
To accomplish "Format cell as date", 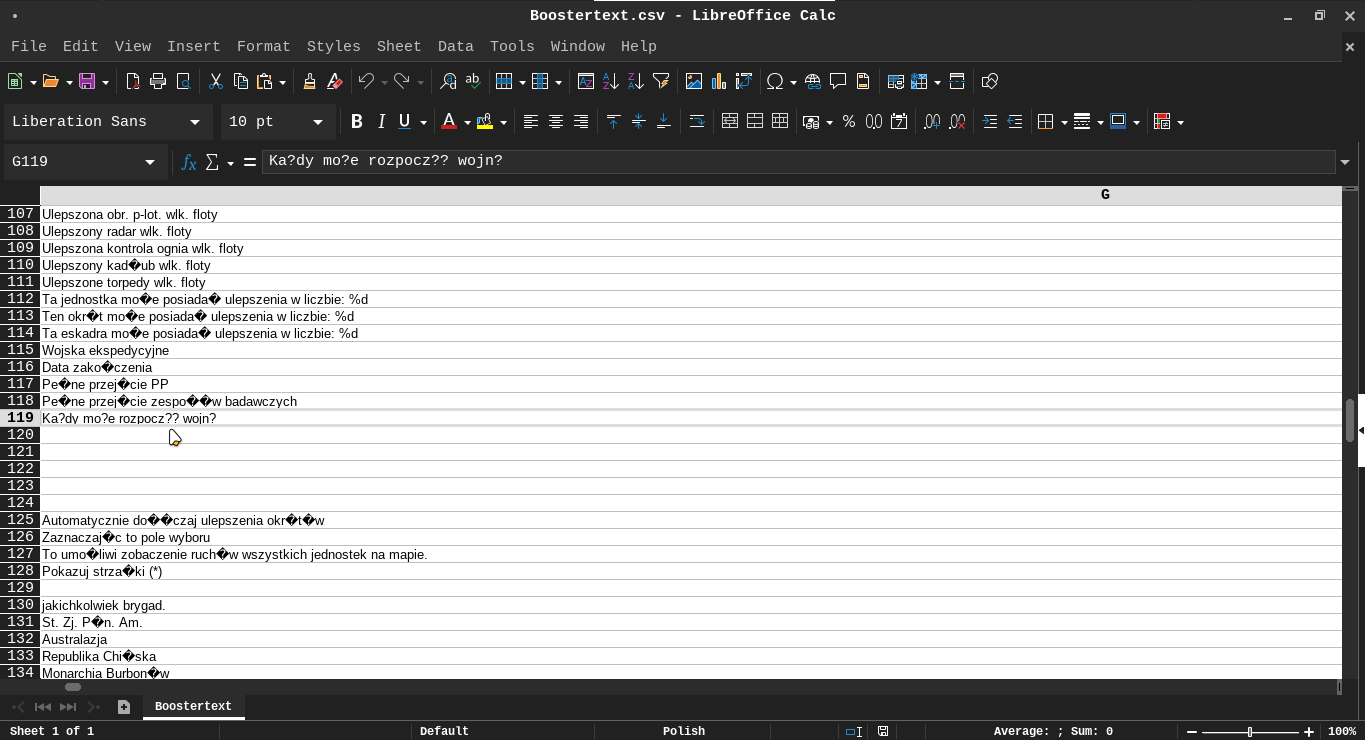I will click(x=899, y=122).
